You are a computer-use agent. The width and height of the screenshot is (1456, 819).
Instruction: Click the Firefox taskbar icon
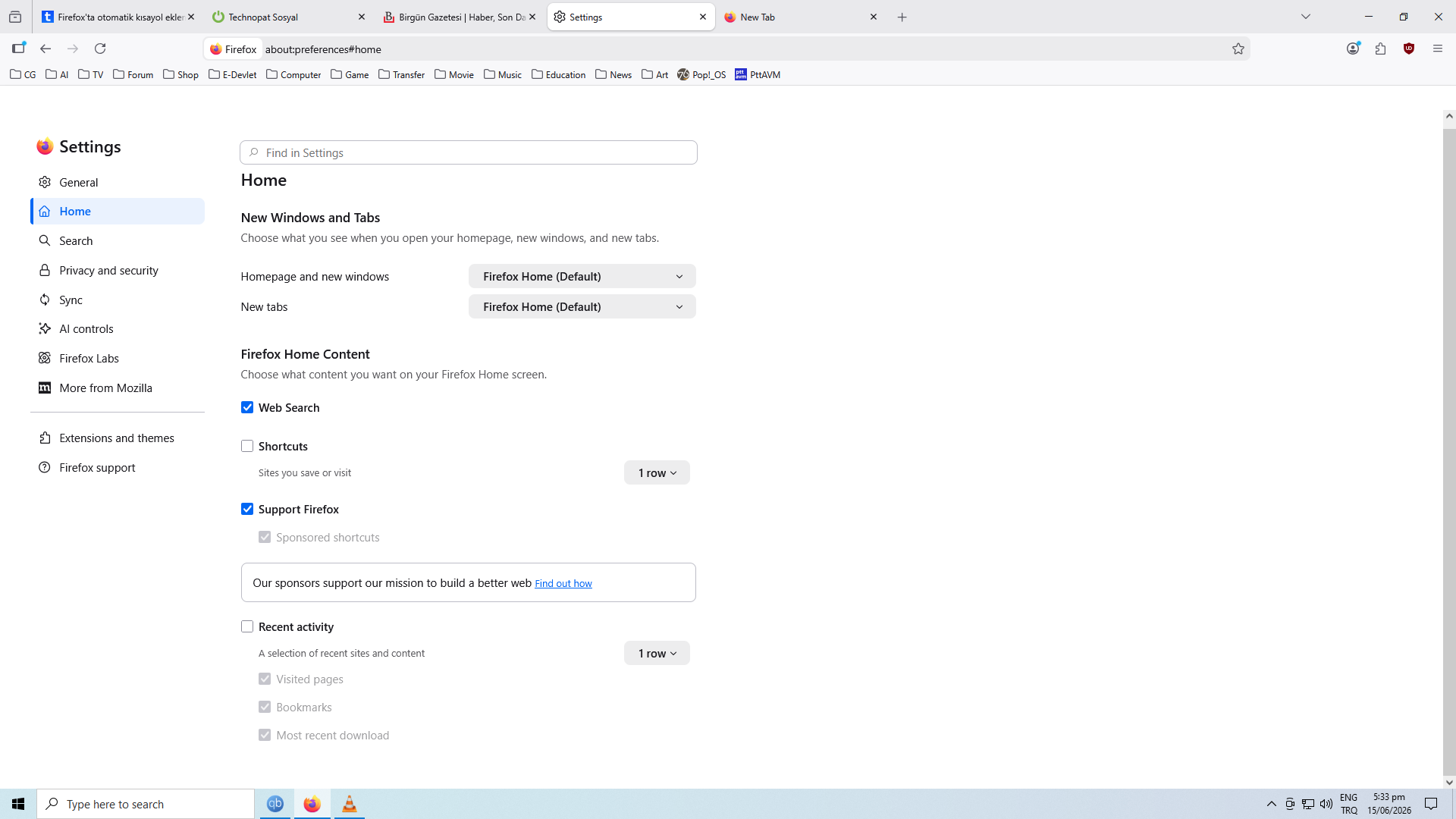coord(312,804)
